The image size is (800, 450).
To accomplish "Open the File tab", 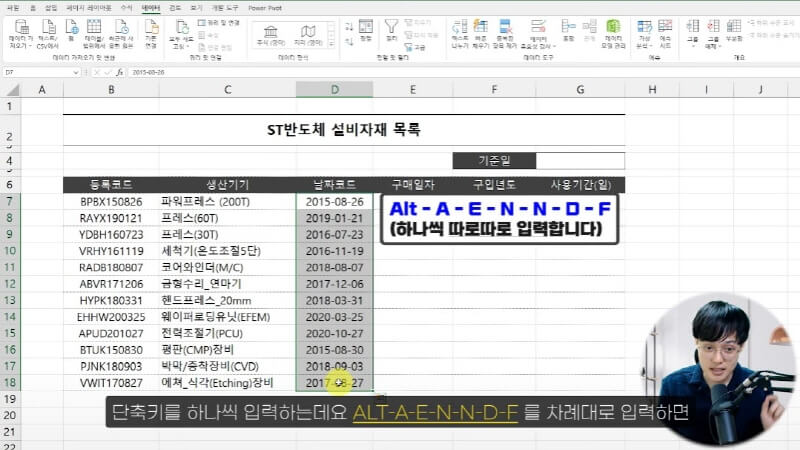I will 13,8.
